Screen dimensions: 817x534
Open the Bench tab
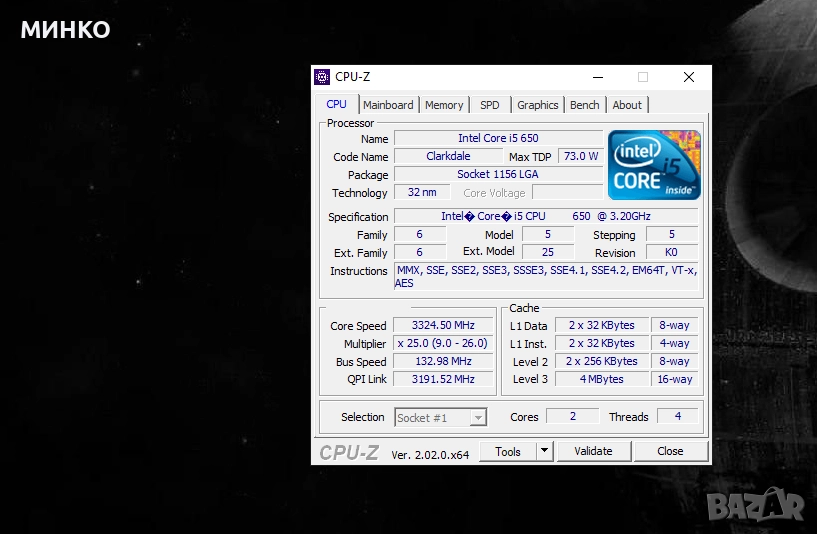coord(584,105)
